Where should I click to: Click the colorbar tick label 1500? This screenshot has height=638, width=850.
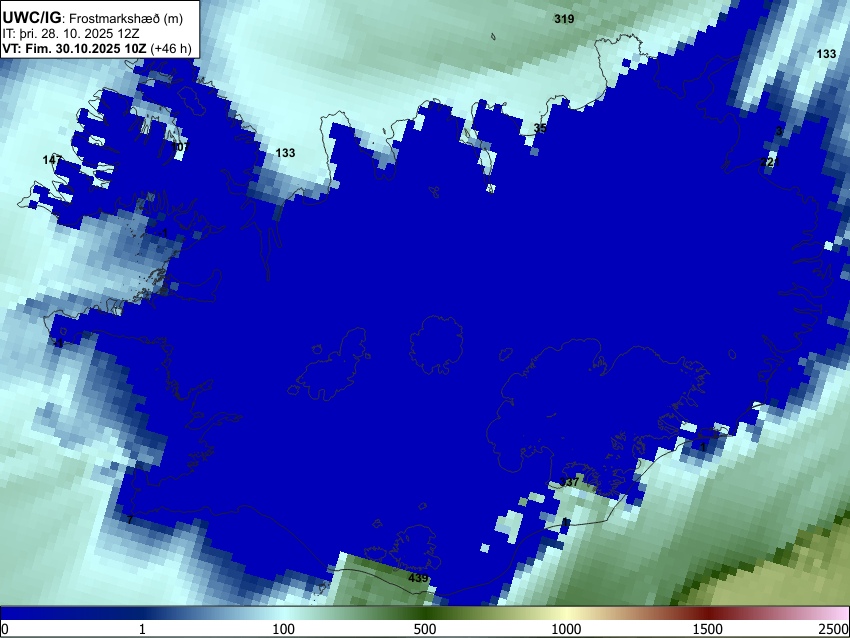(708, 629)
